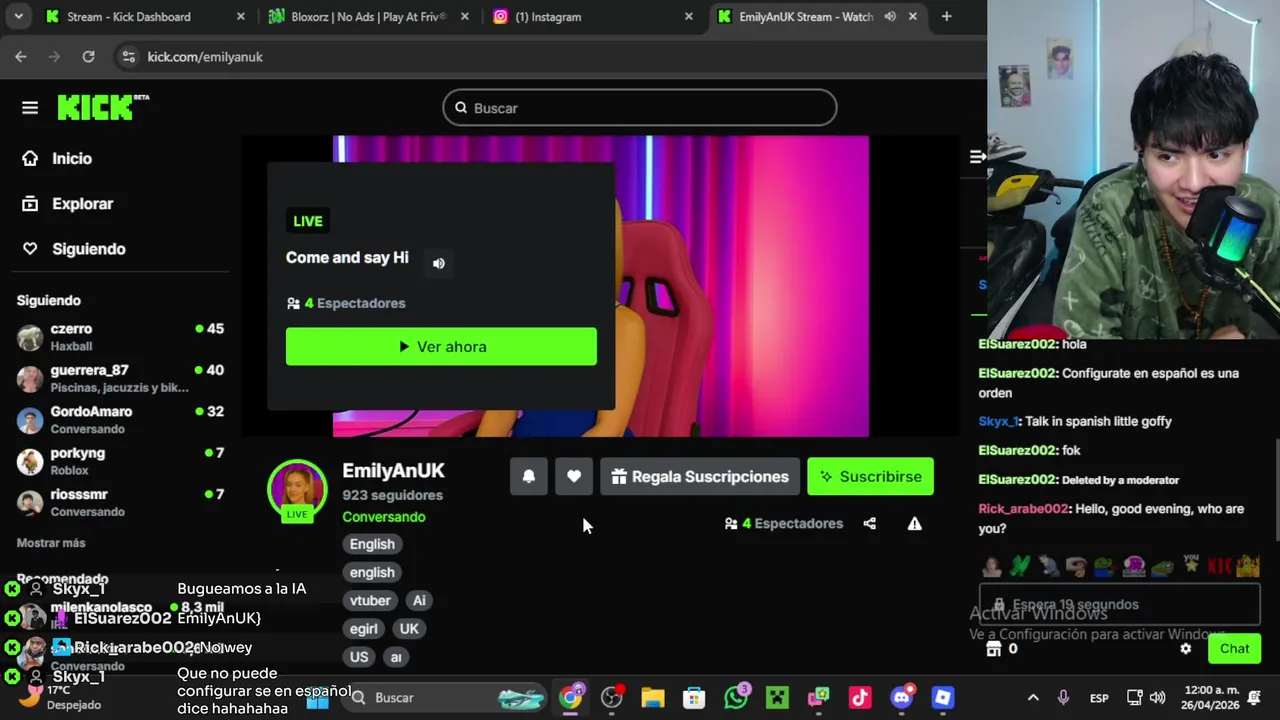1280x720 pixels.
Task: Show hidden system tray icons
Action: (x=1033, y=697)
